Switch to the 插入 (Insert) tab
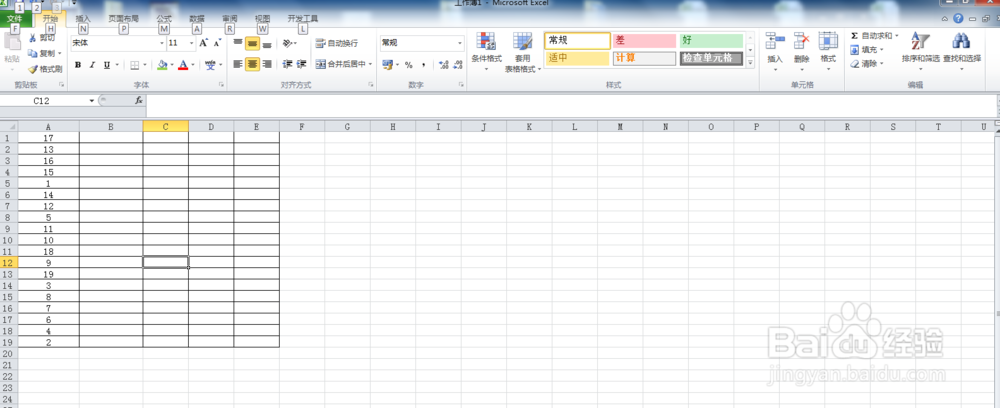 coord(83,19)
